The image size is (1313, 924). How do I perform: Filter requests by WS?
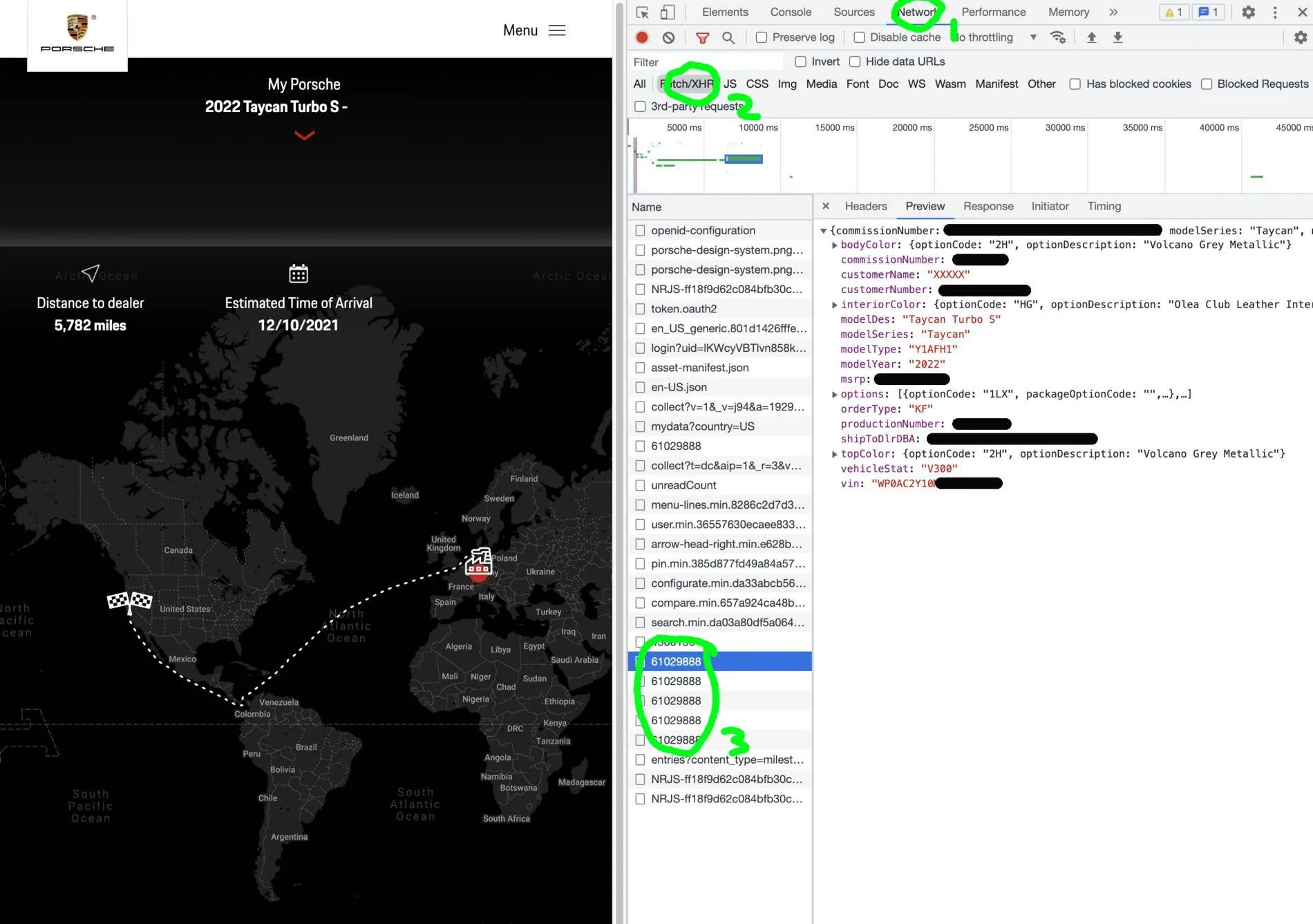[916, 84]
